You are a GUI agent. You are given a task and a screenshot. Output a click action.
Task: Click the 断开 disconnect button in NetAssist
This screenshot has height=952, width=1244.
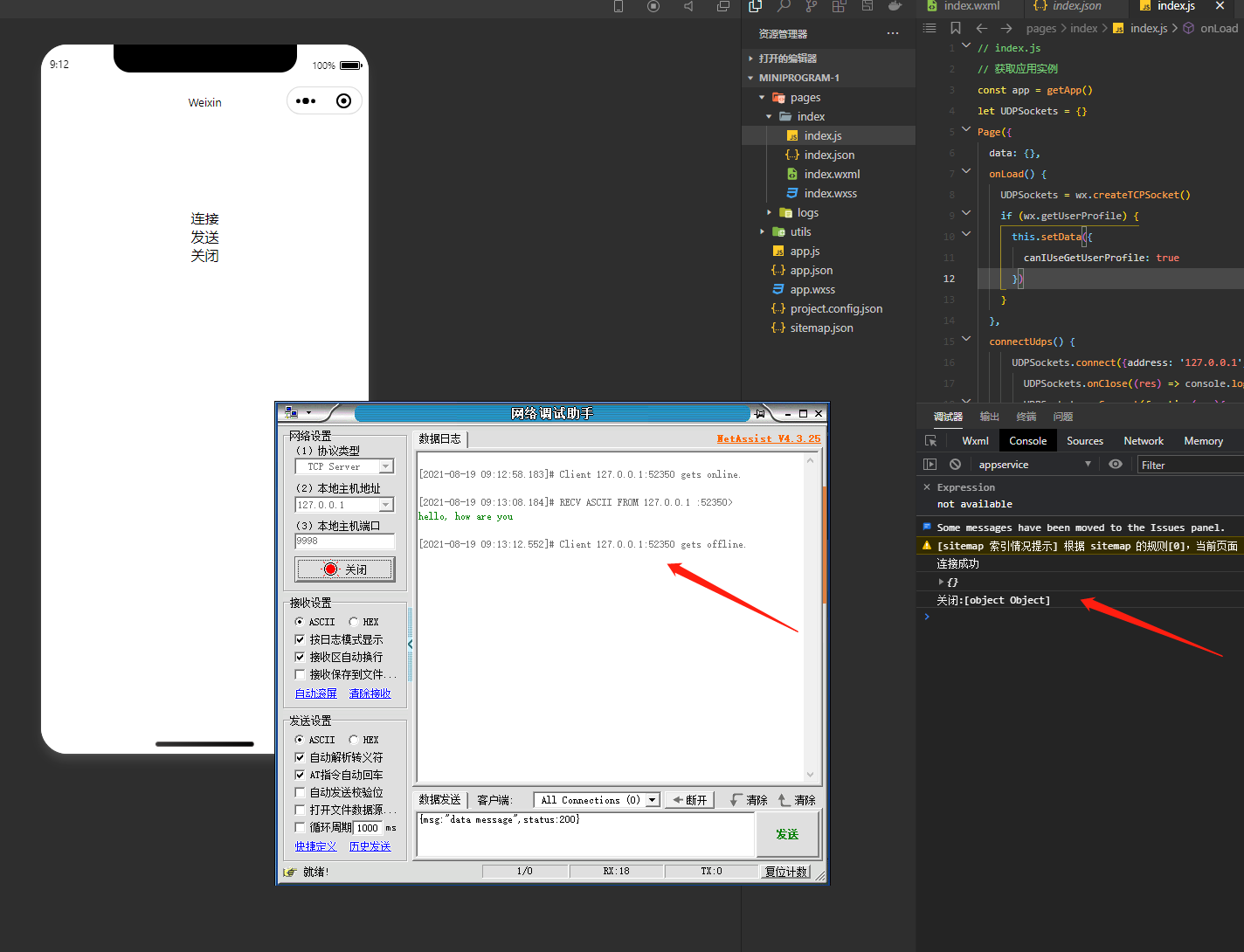pos(690,800)
